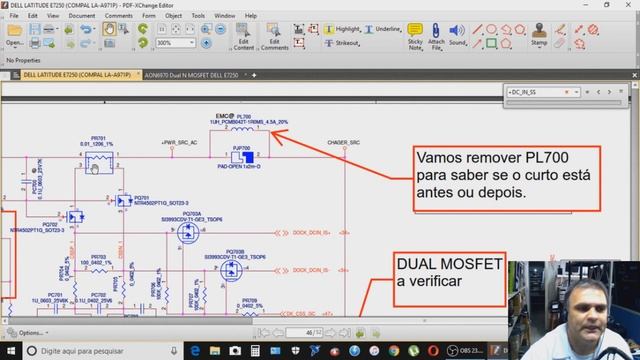Click the page number field showing 46
640x360 pixels.
point(304,333)
